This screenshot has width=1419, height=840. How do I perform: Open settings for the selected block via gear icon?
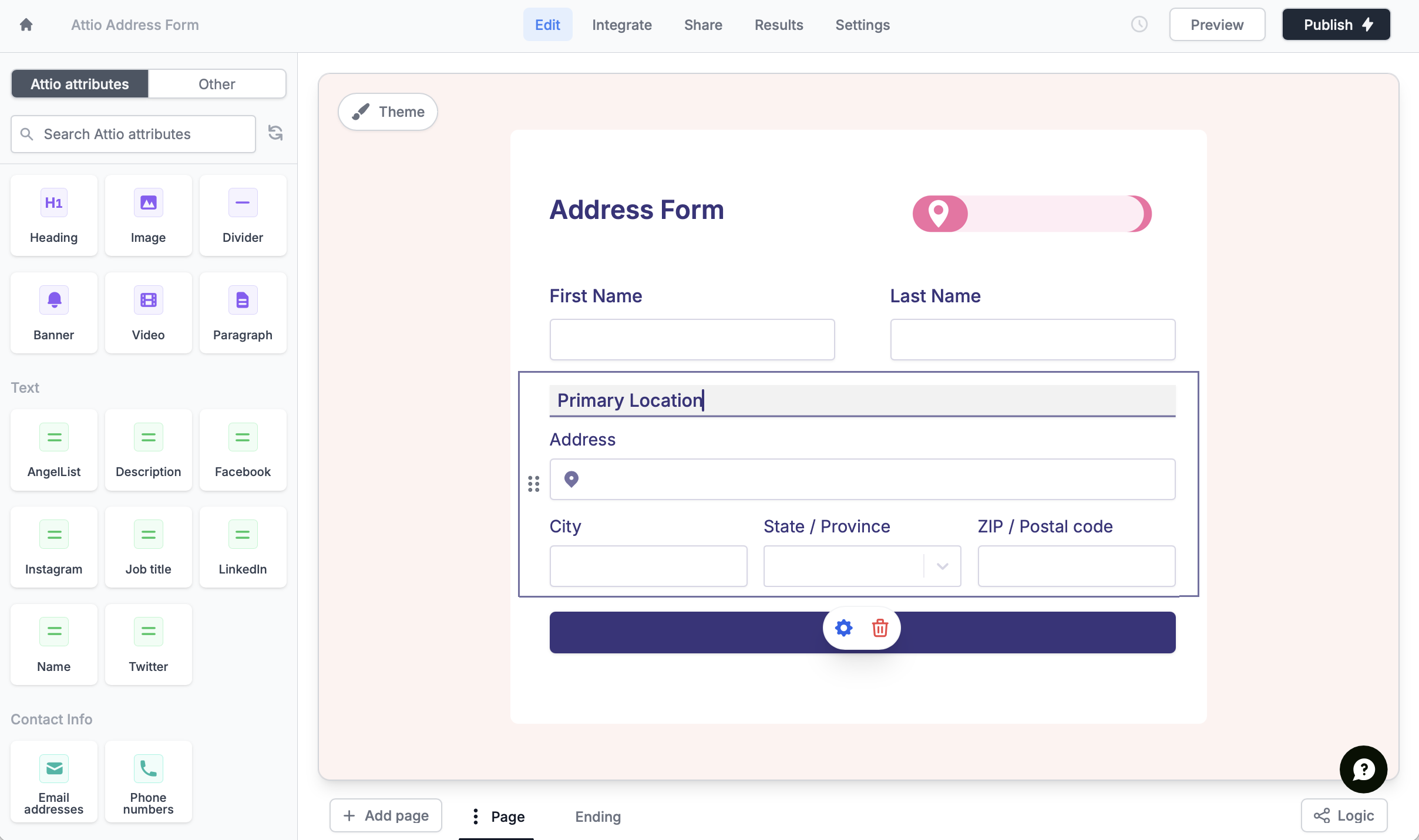pos(843,628)
